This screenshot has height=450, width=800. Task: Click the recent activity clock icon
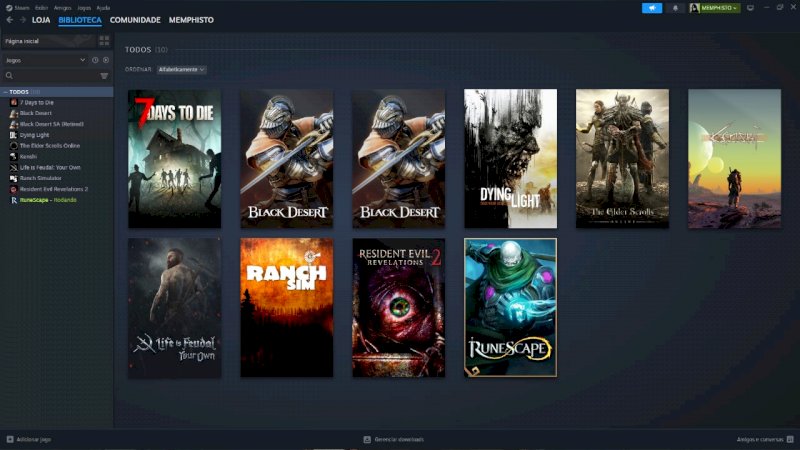click(95, 60)
